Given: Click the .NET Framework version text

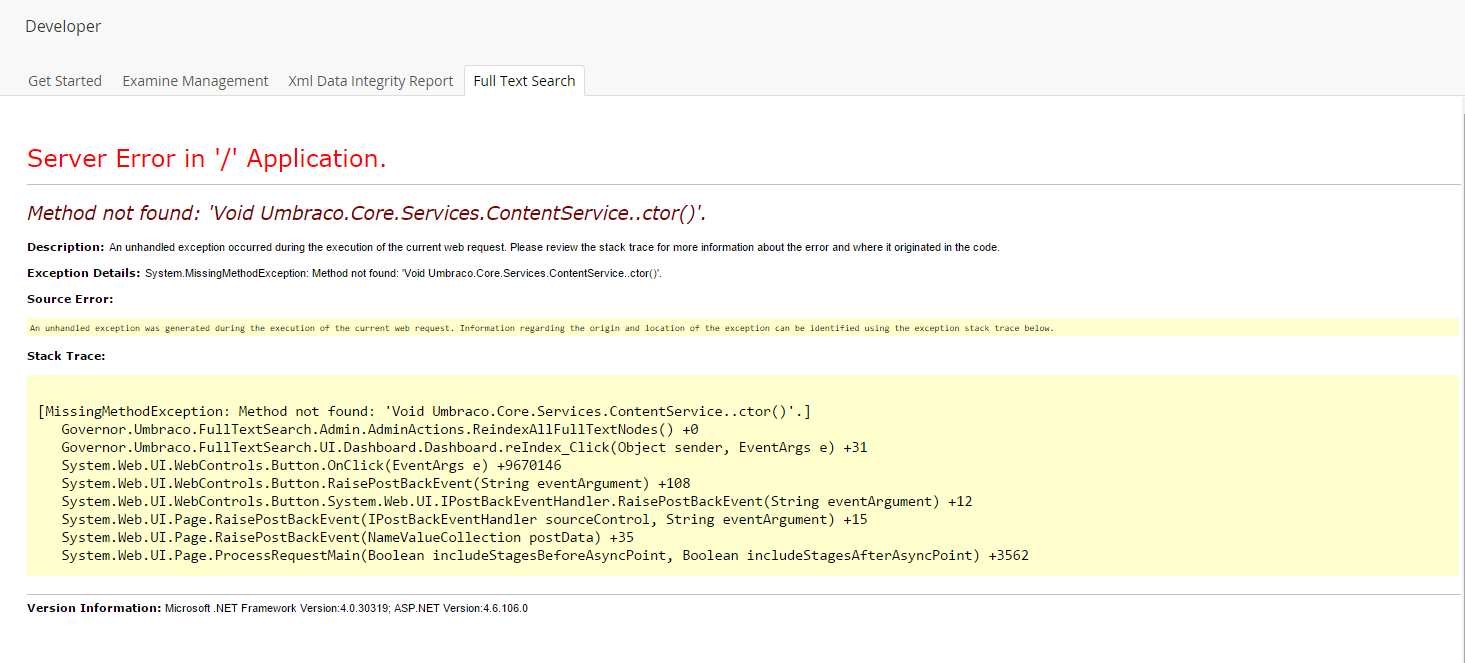Looking at the screenshot, I should [346, 608].
